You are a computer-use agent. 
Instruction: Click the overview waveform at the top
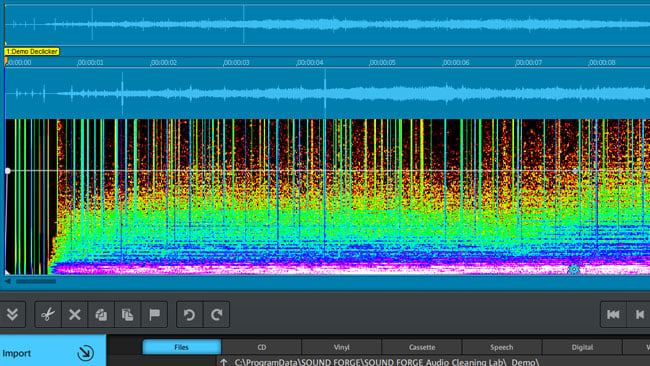click(327, 25)
